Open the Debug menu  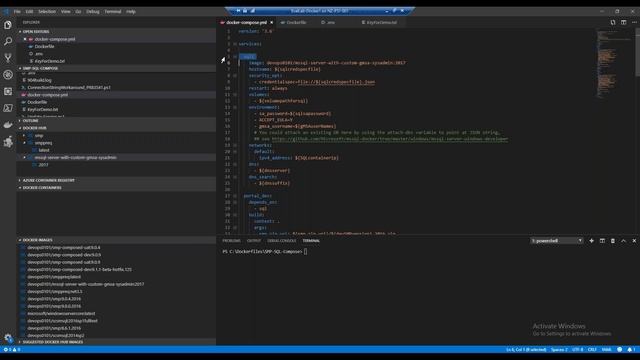pos(93,11)
